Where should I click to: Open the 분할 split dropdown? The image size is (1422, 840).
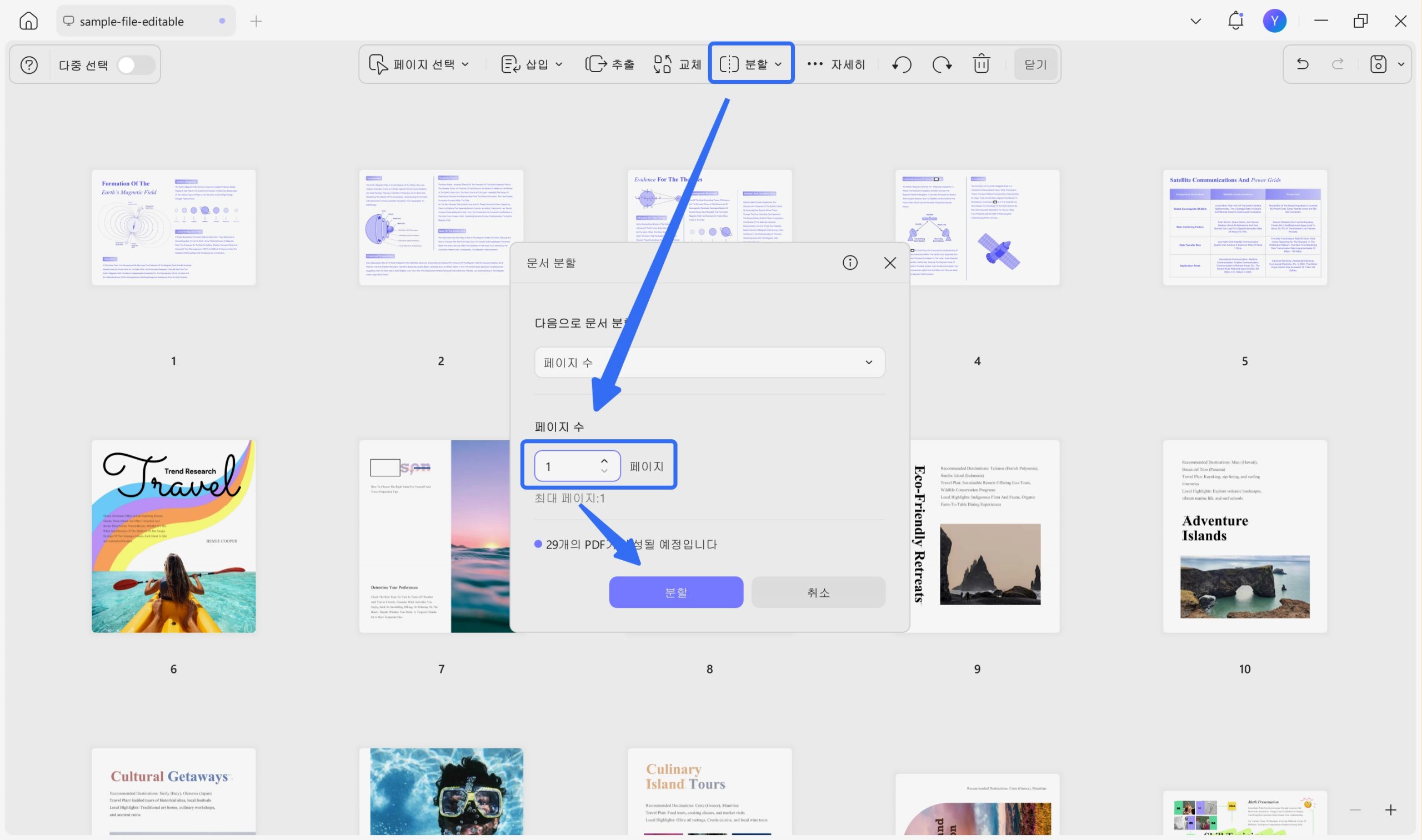(751, 63)
